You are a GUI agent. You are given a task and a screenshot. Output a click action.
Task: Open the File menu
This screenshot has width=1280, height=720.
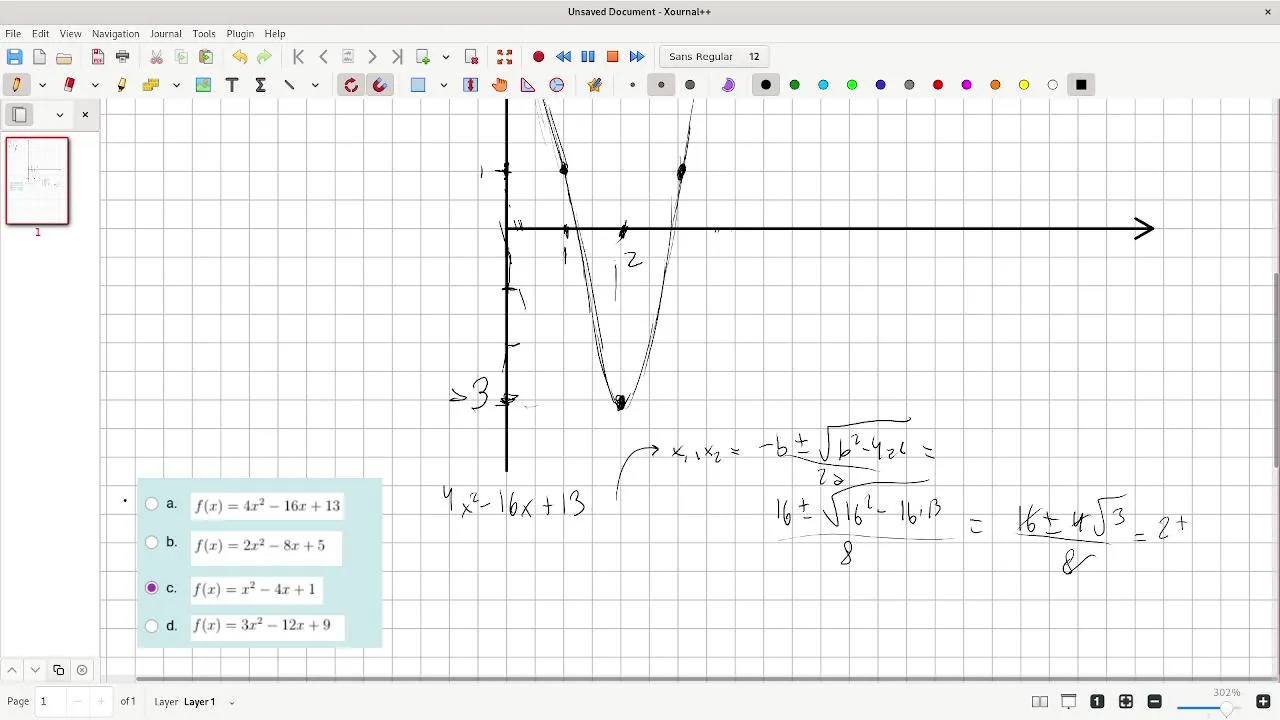(x=13, y=34)
